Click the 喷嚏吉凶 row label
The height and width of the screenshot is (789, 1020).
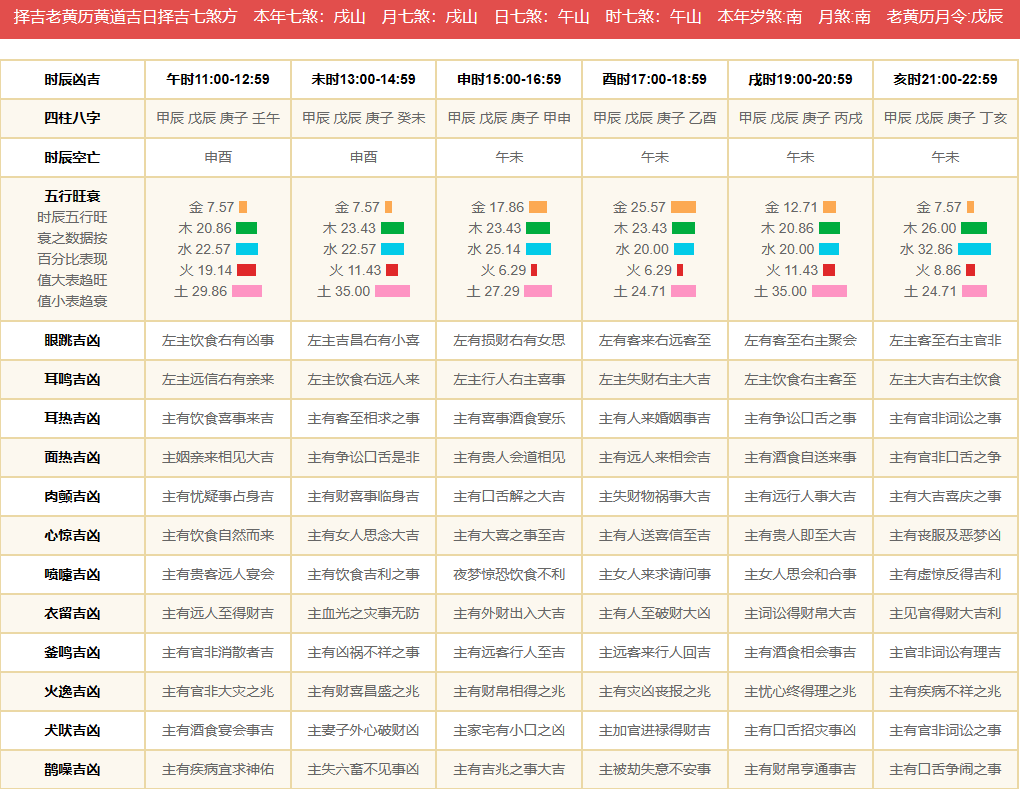click(72, 574)
